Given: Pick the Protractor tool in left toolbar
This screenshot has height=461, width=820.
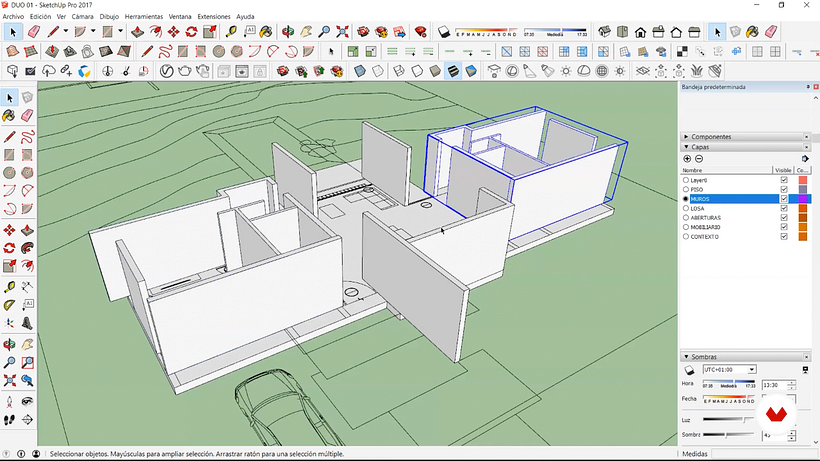Looking at the screenshot, I should [x=9, y=305].
